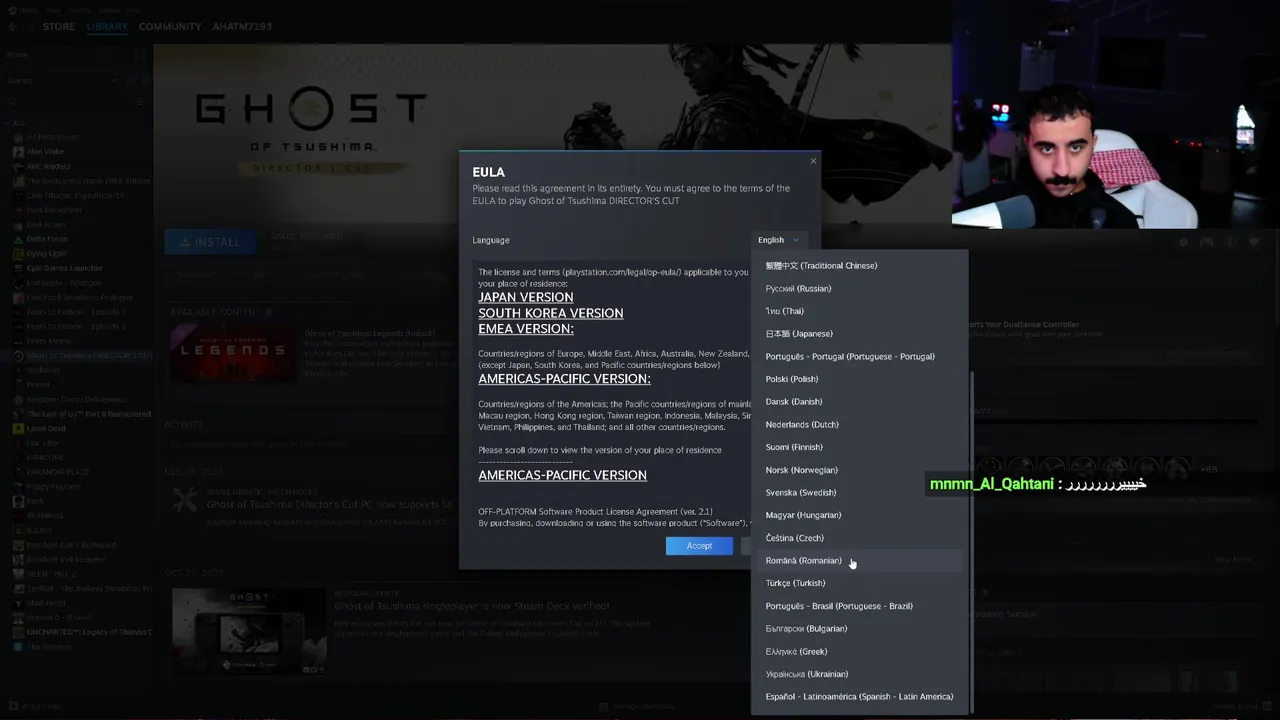Click The Witness game icon in sidebar
Viewport: 1280px width, 720px height.
(18, 647)
